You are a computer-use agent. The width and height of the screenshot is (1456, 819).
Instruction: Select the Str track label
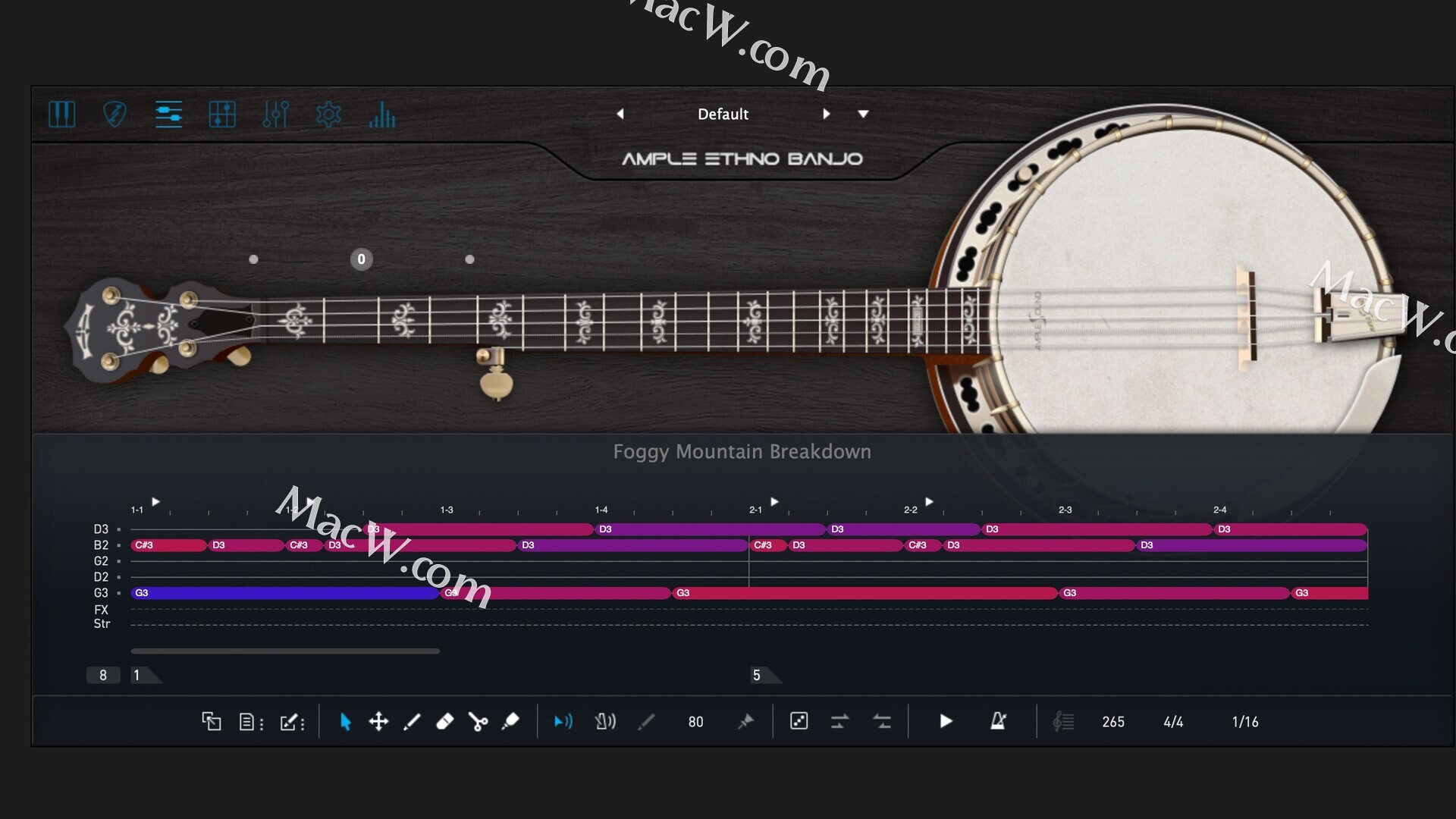coord(102,624)
